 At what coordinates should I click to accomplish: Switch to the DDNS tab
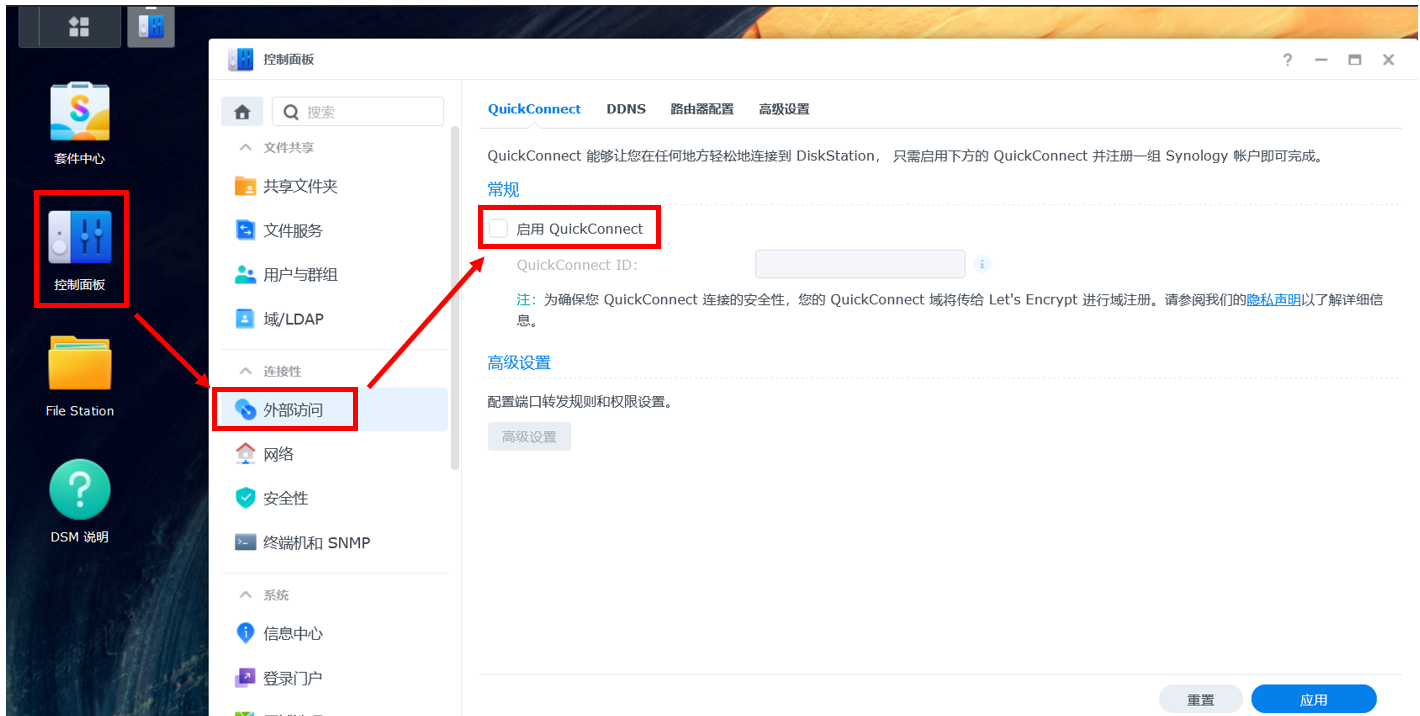(626, 109)
